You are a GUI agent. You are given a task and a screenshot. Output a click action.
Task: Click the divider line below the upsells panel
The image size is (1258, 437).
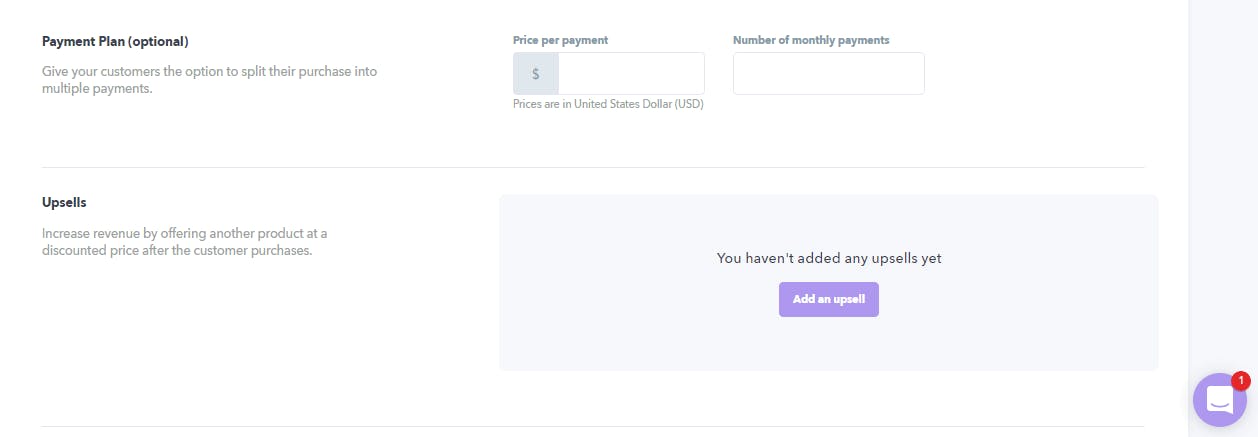[x=593, y=426]
